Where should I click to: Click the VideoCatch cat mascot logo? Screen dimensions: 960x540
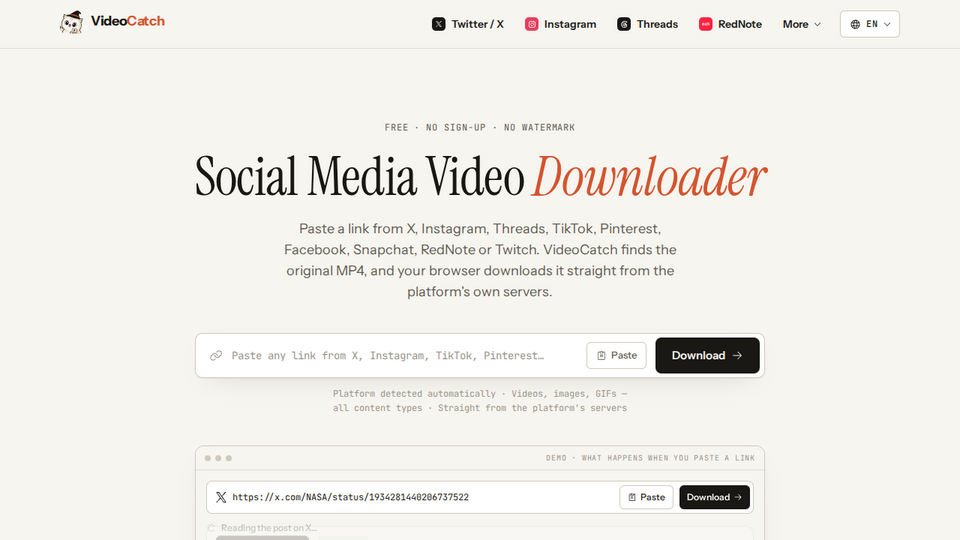(71, 22)
